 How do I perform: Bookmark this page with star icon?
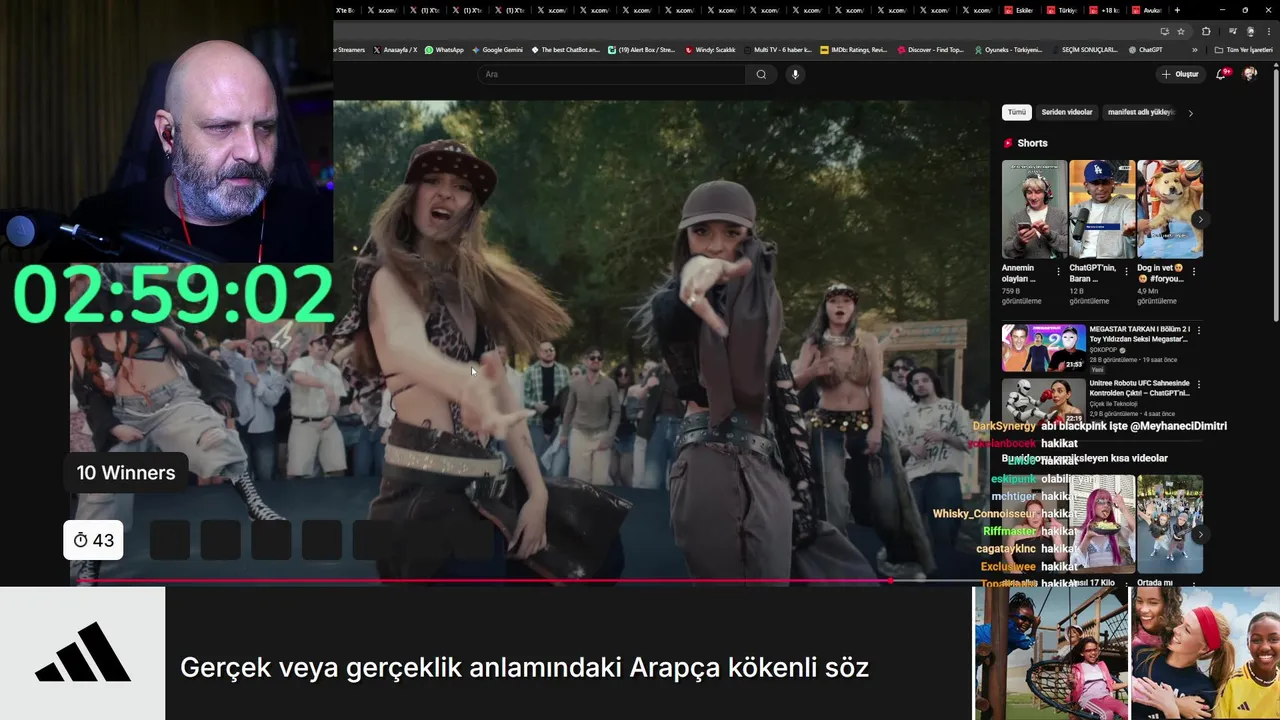click(x=1181, y=31)
